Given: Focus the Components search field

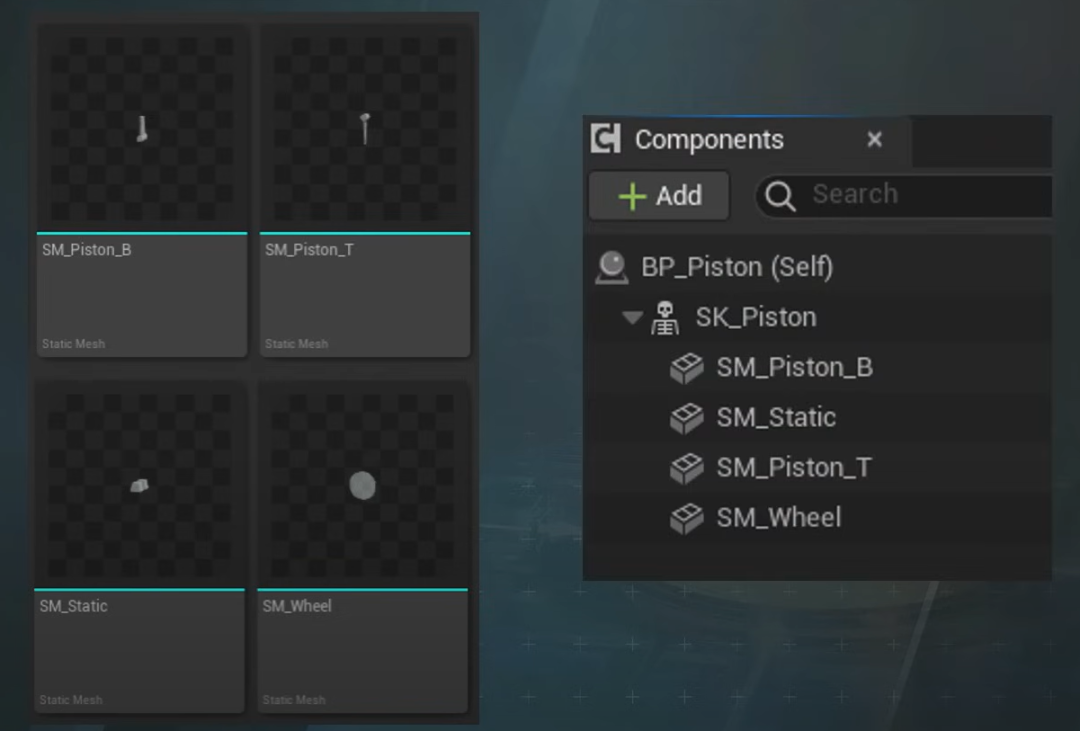Looking at the screenshot, I should tap(904, 196).
